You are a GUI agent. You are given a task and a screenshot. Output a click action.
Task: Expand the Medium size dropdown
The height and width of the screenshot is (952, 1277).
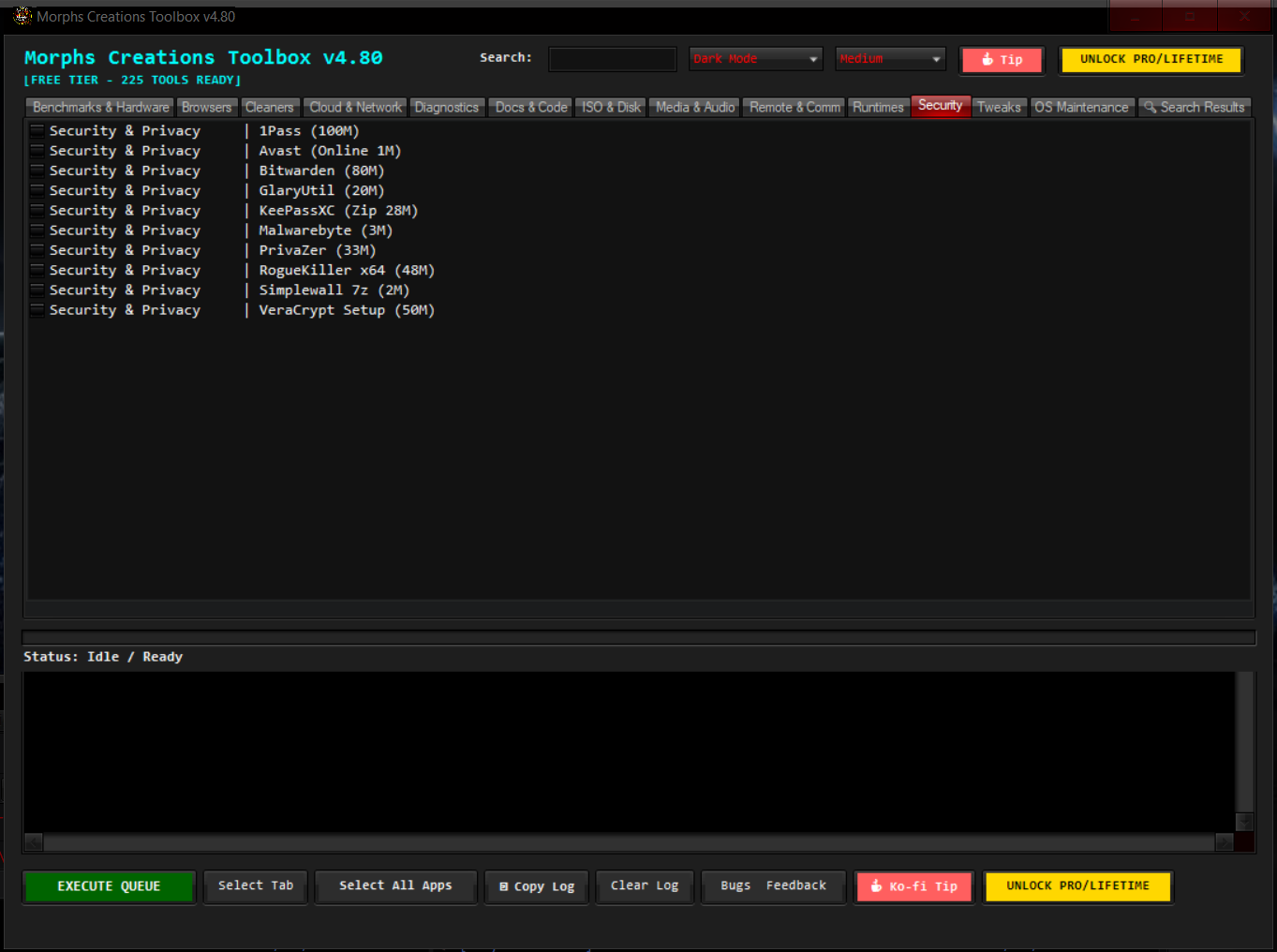click(x=890, y=59)
